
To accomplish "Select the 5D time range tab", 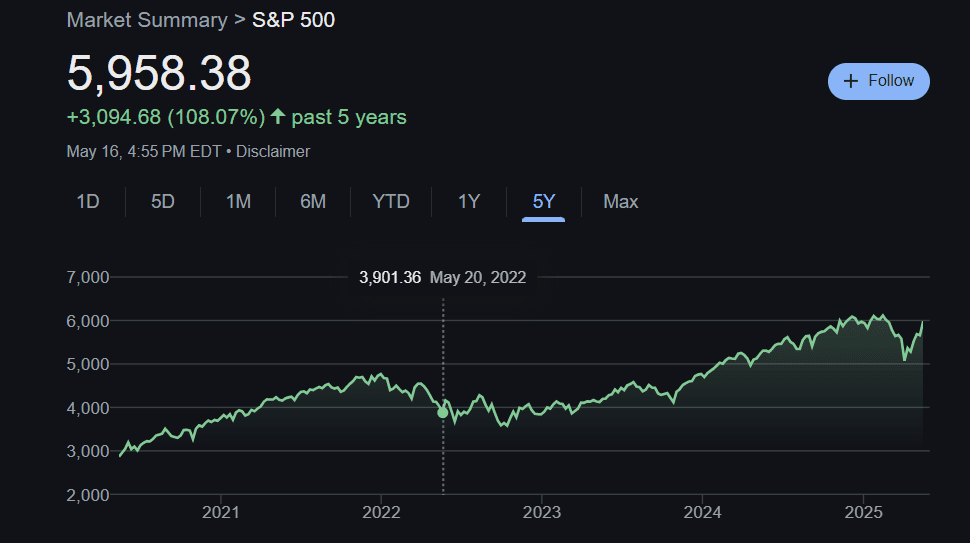I will 163,202.
